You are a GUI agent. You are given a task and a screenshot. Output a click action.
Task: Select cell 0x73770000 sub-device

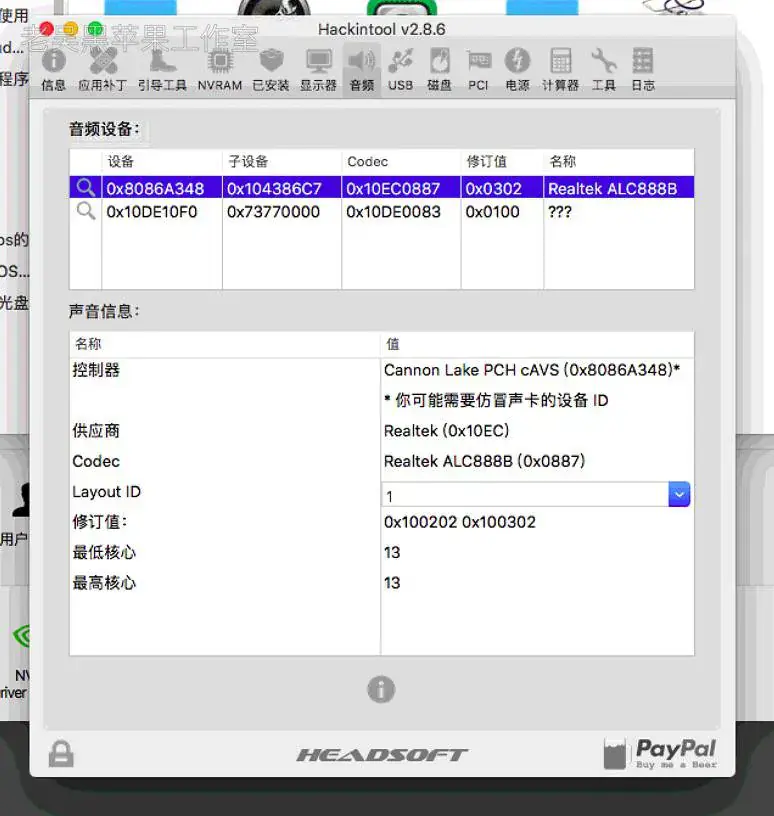coord(282,211)
